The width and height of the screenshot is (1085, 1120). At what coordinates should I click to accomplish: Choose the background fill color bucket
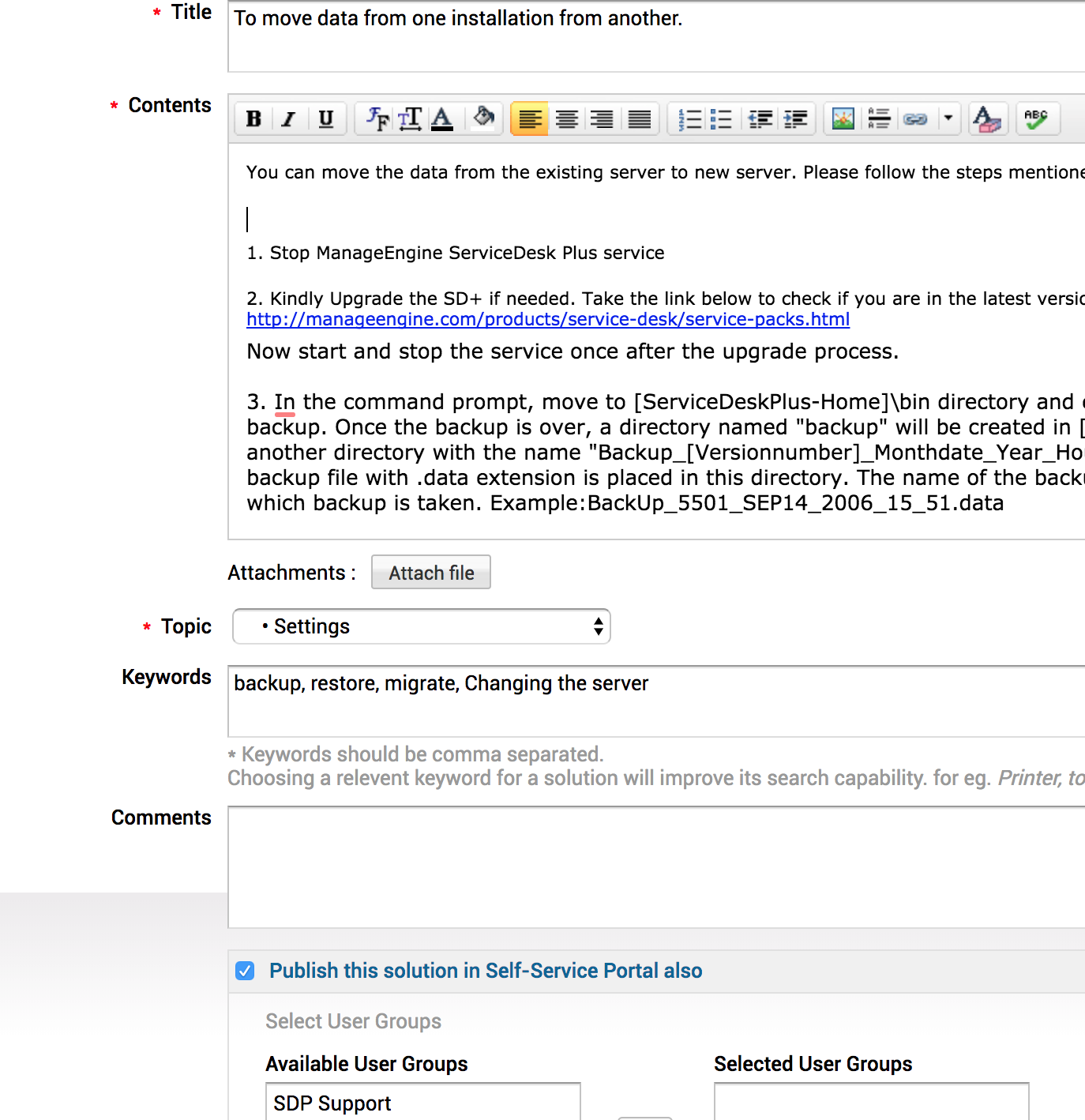(x=483, y=118)
